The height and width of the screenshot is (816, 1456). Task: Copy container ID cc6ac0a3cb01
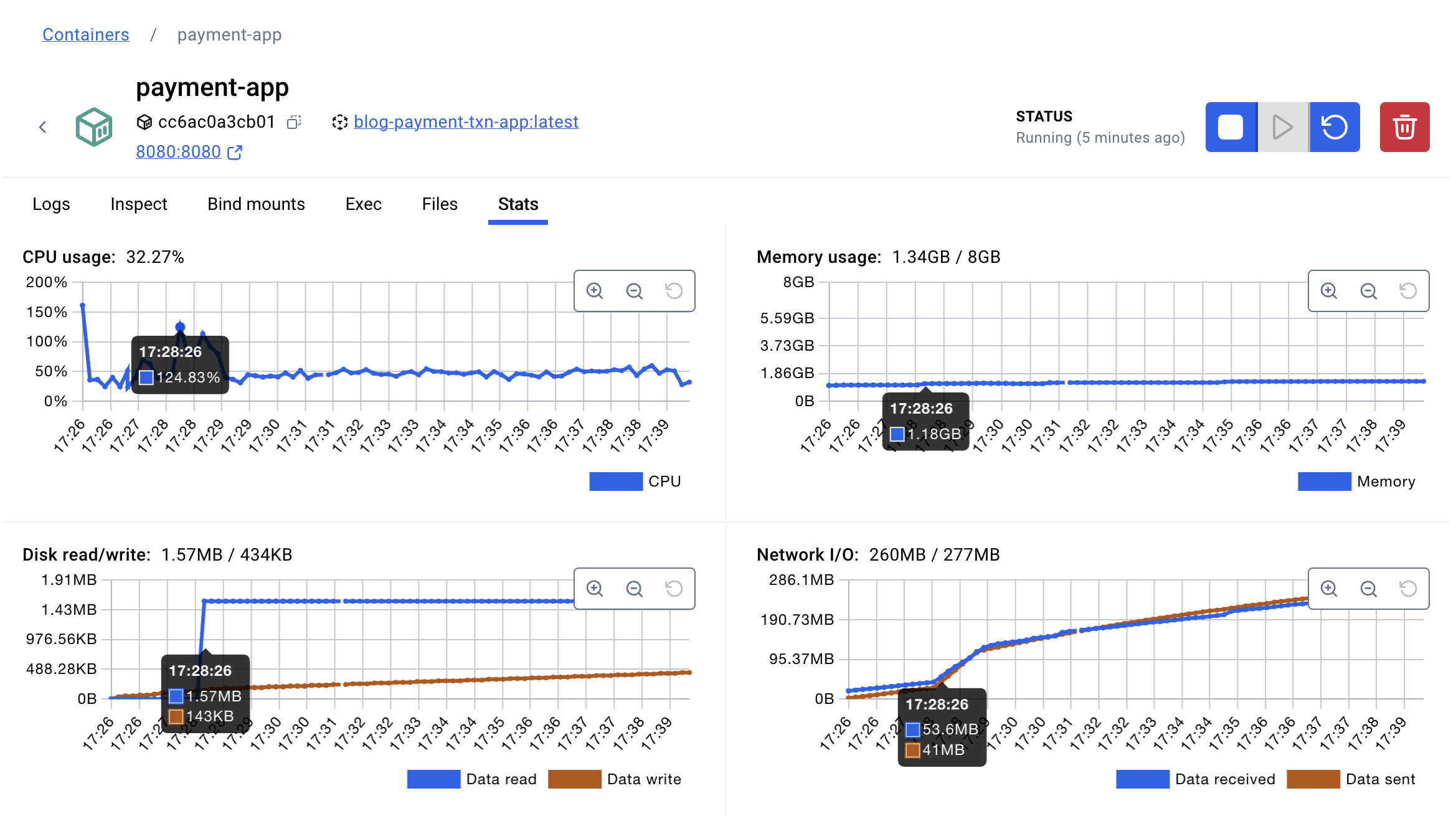pyautogui.click(x=294, y=122)
